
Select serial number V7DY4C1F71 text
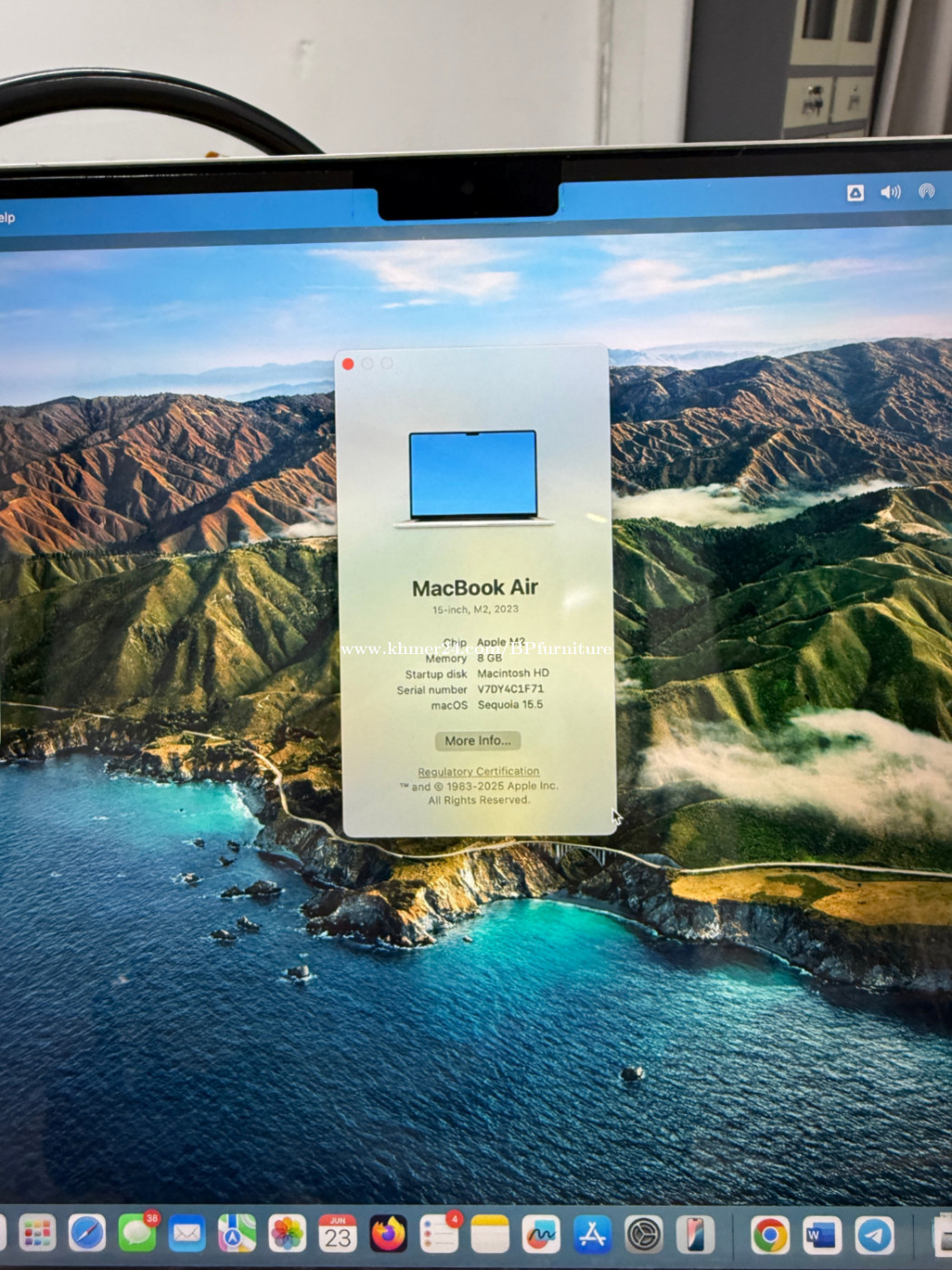[x=510, y=689]
